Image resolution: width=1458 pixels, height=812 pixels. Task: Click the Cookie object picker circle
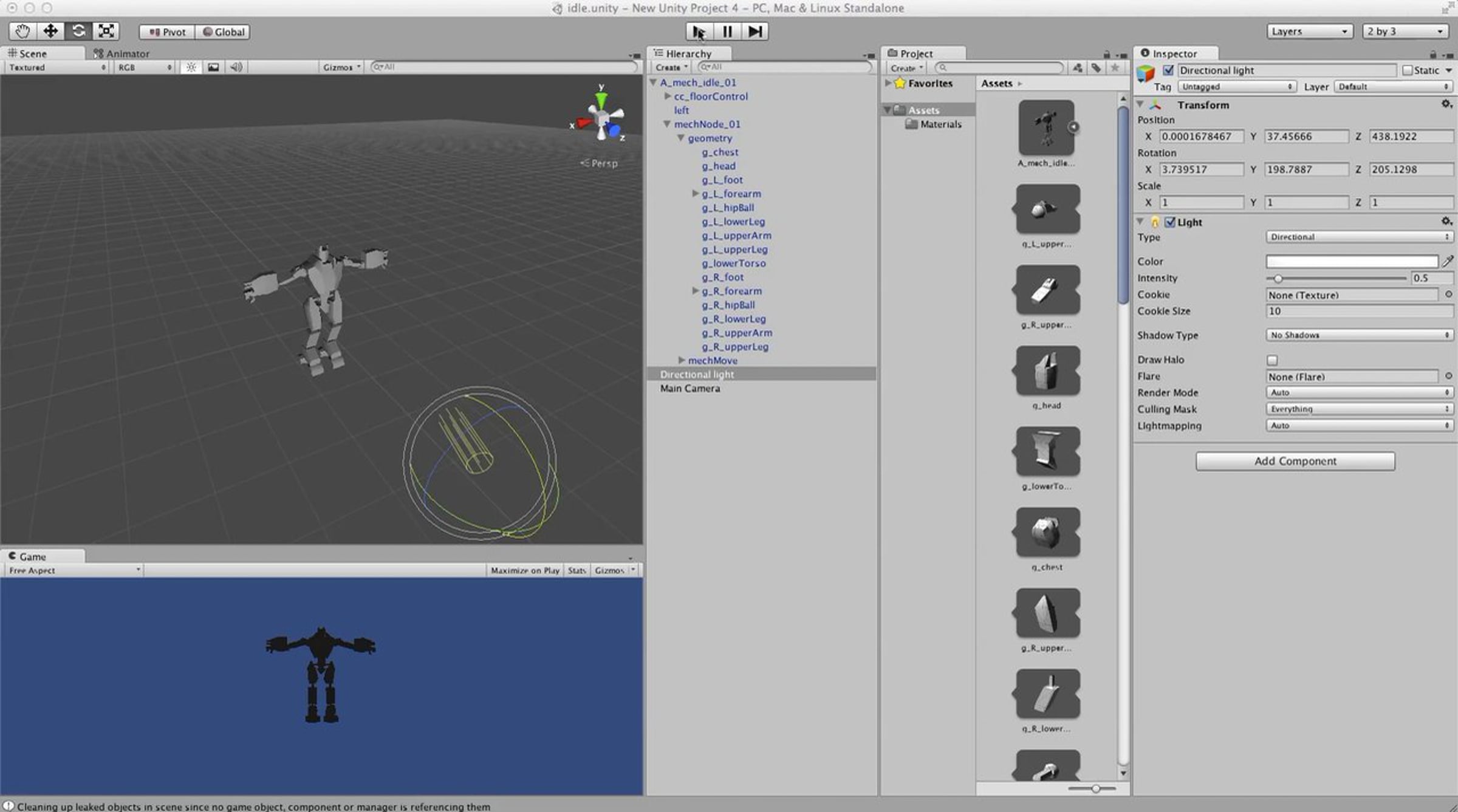tap(1448, 295)
